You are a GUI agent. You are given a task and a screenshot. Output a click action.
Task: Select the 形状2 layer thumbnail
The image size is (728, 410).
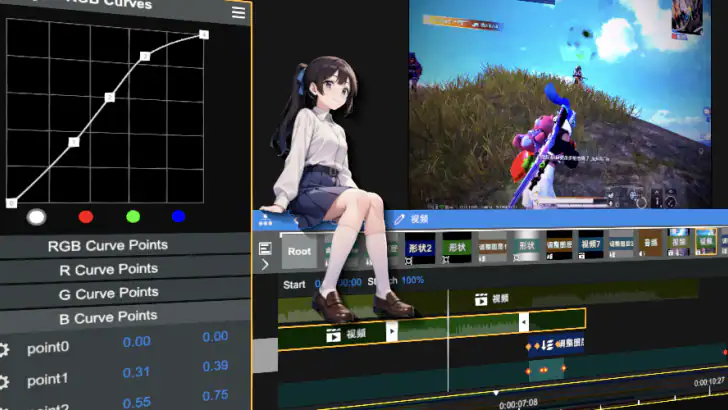coord(420,248)
